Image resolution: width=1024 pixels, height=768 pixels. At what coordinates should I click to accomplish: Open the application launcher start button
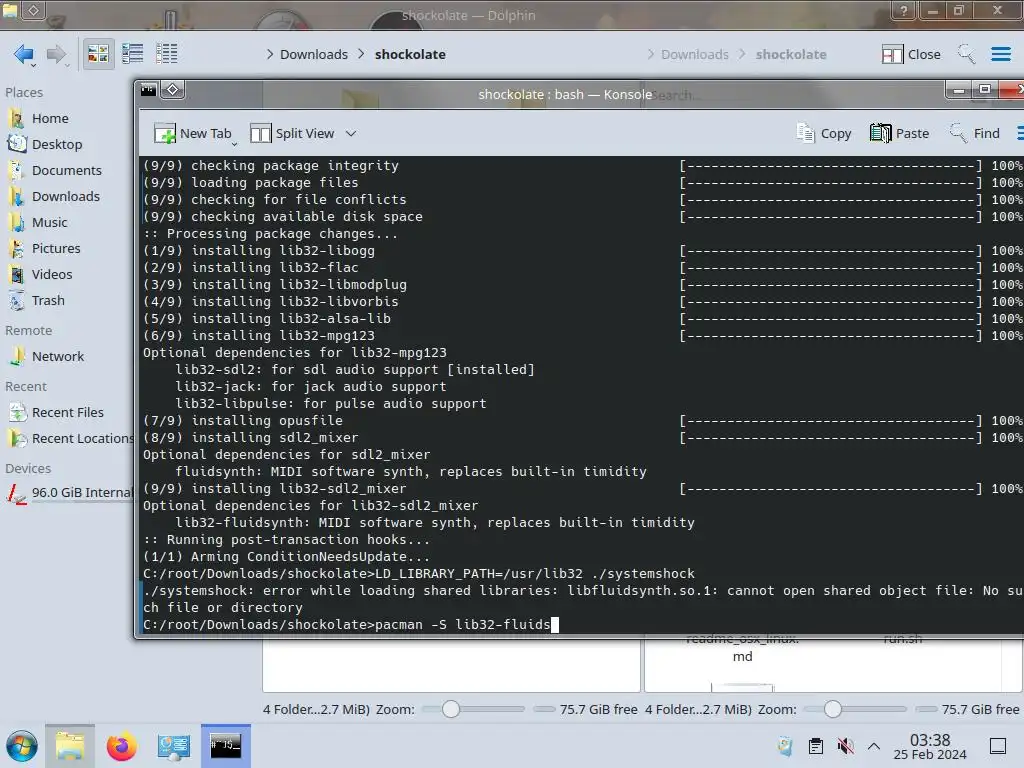pos(22,746)
